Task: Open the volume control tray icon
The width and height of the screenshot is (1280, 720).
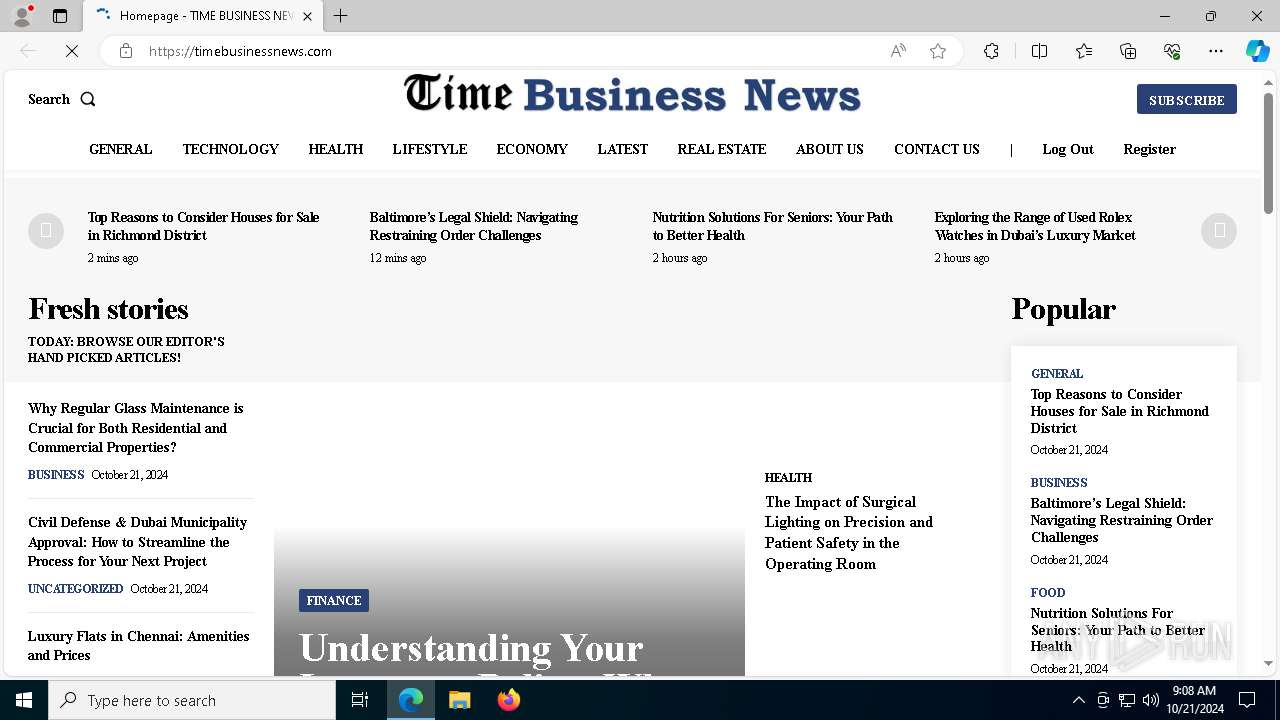Action: tap(1151, 700)
